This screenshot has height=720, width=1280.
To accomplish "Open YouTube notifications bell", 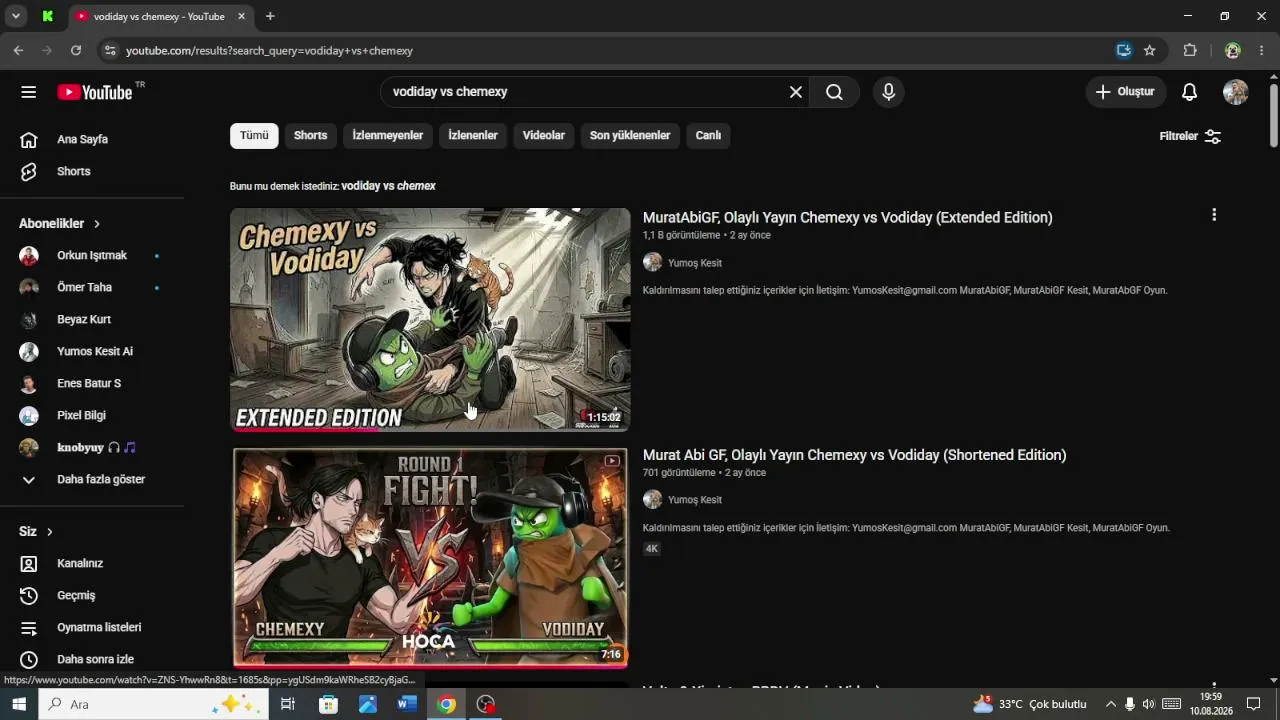I will click(1189, 92).
